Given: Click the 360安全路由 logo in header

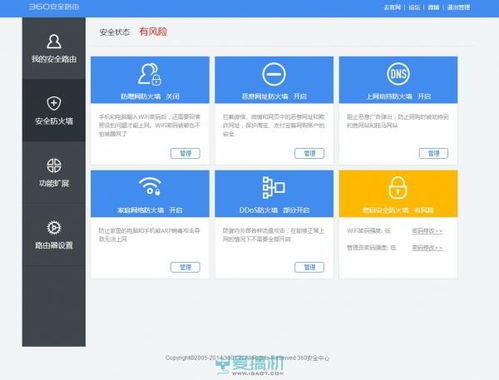Looking at the screenshot, I should 54,7.
